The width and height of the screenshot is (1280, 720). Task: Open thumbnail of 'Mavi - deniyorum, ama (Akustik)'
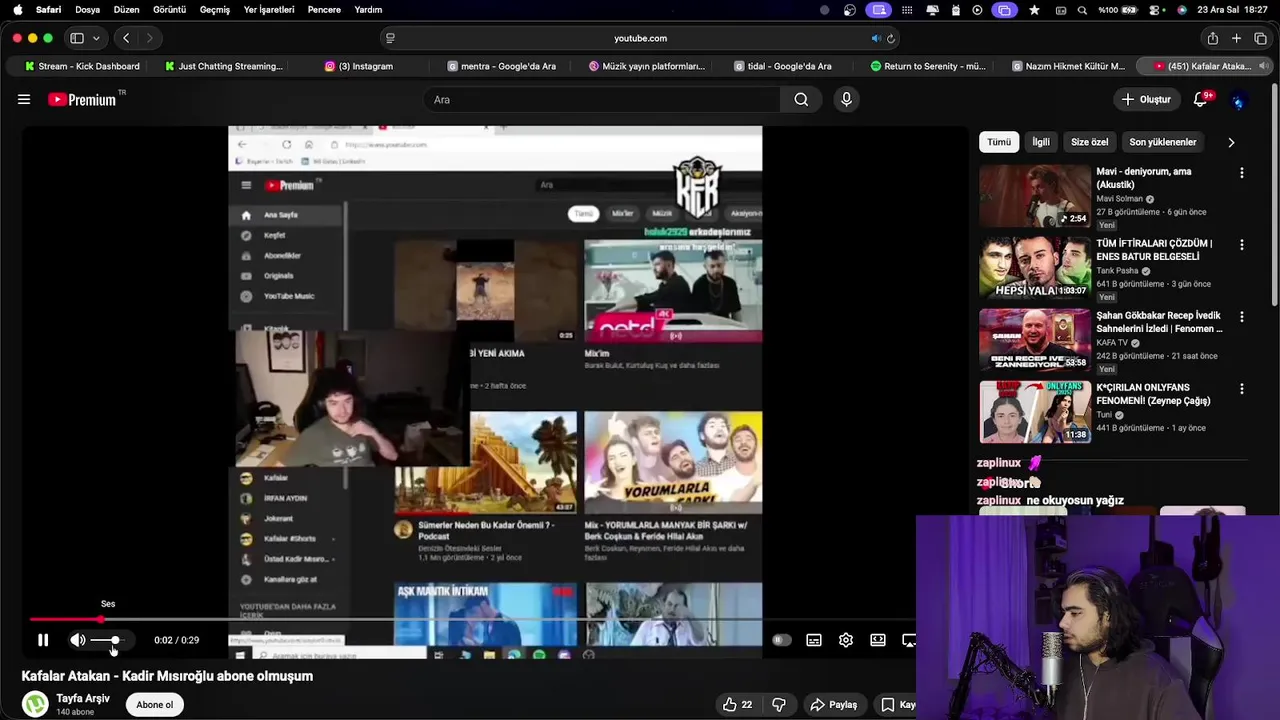coord(1035,196)
